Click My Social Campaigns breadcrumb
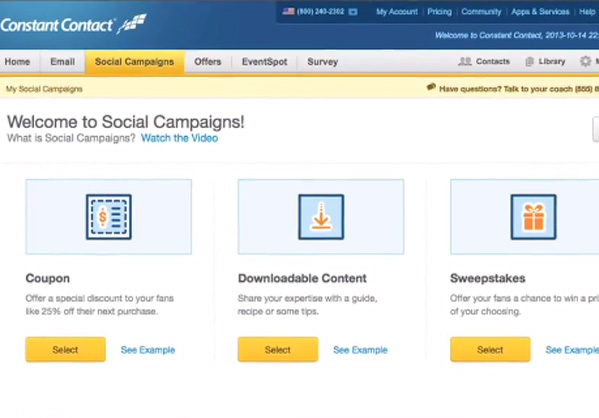 coord(44,89)
